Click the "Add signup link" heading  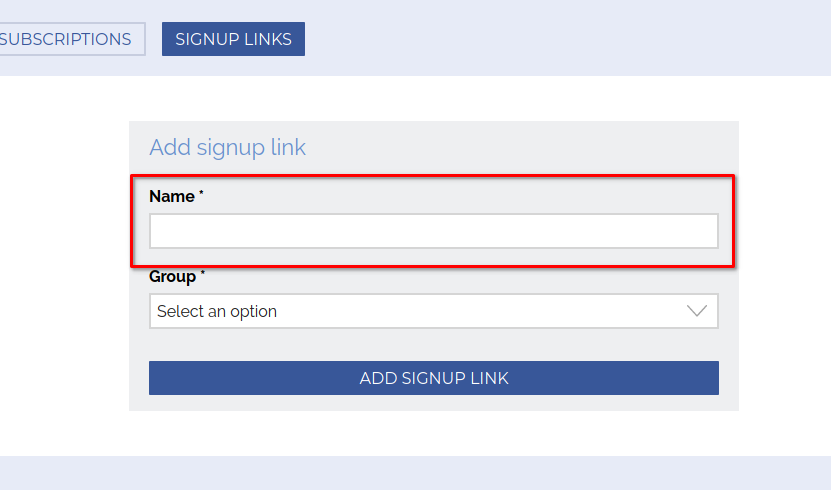pos(227,148)
